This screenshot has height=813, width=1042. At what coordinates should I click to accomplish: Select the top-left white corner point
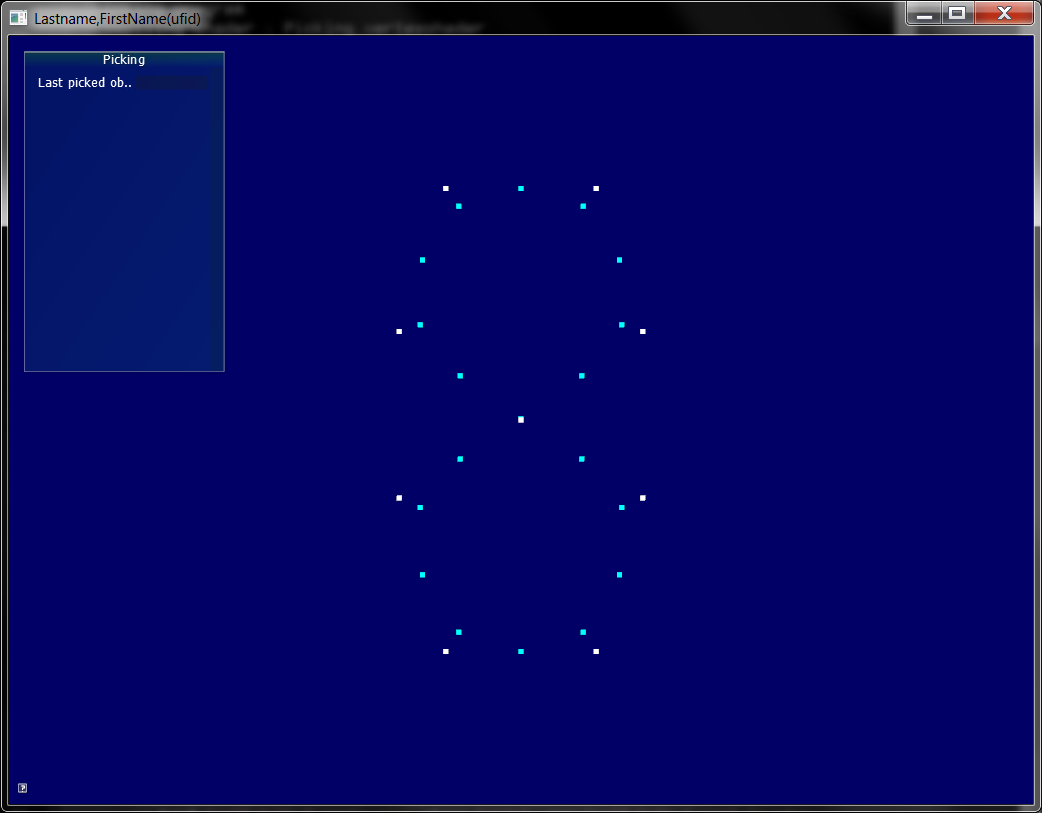click(x=446, y=188)
